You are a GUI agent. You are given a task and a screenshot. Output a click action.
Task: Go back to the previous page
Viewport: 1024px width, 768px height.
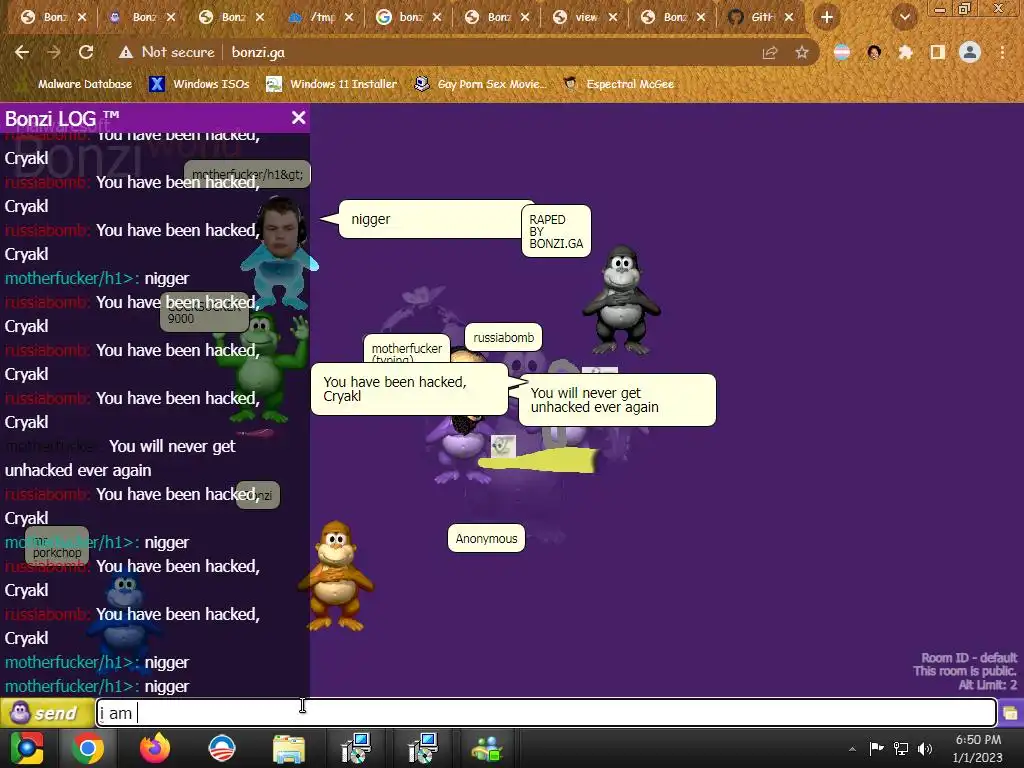(22, 52)
